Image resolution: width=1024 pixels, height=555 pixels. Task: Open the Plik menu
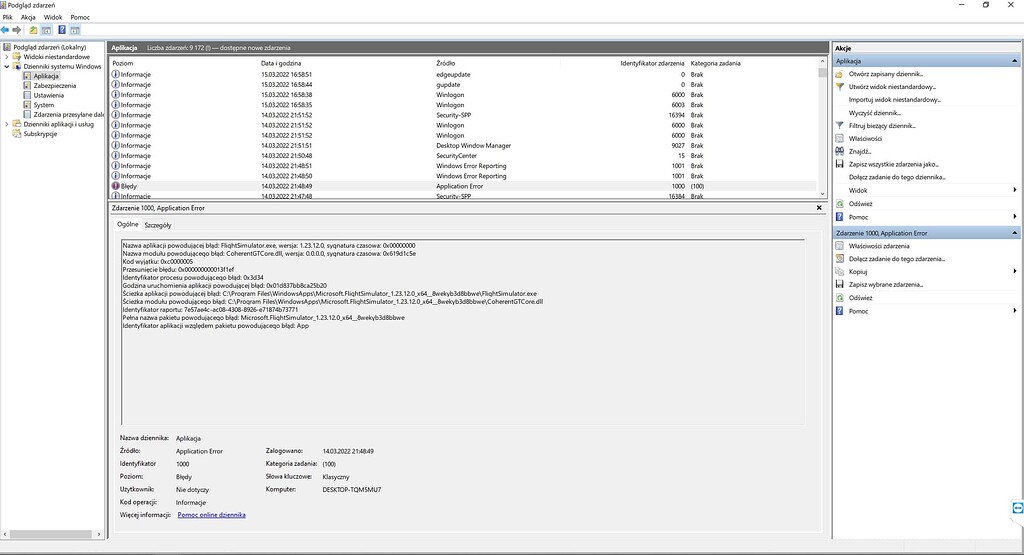click(8, 17)
